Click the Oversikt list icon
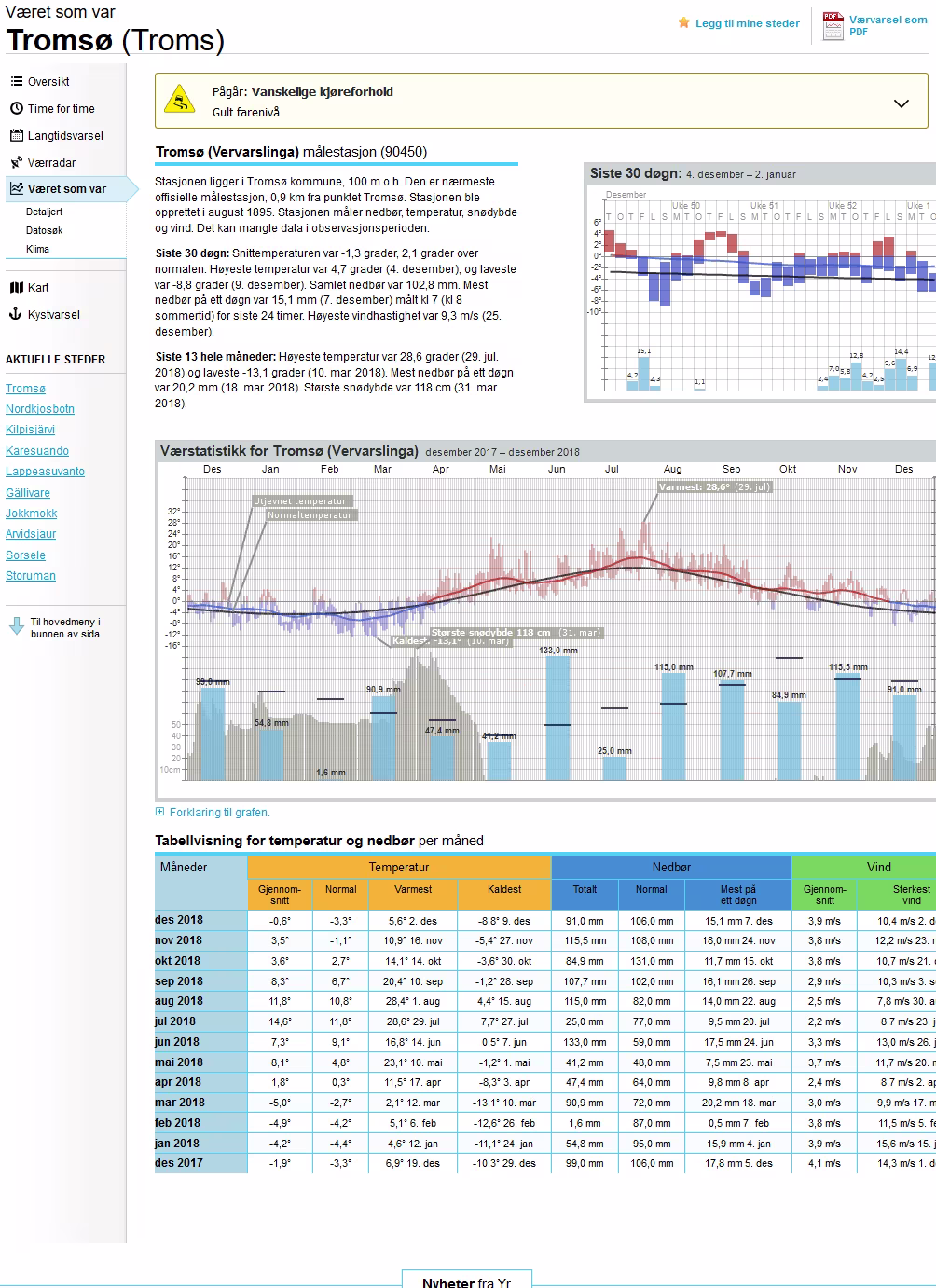The width and height of the screenshot is (936, 1288). (17, 82)
